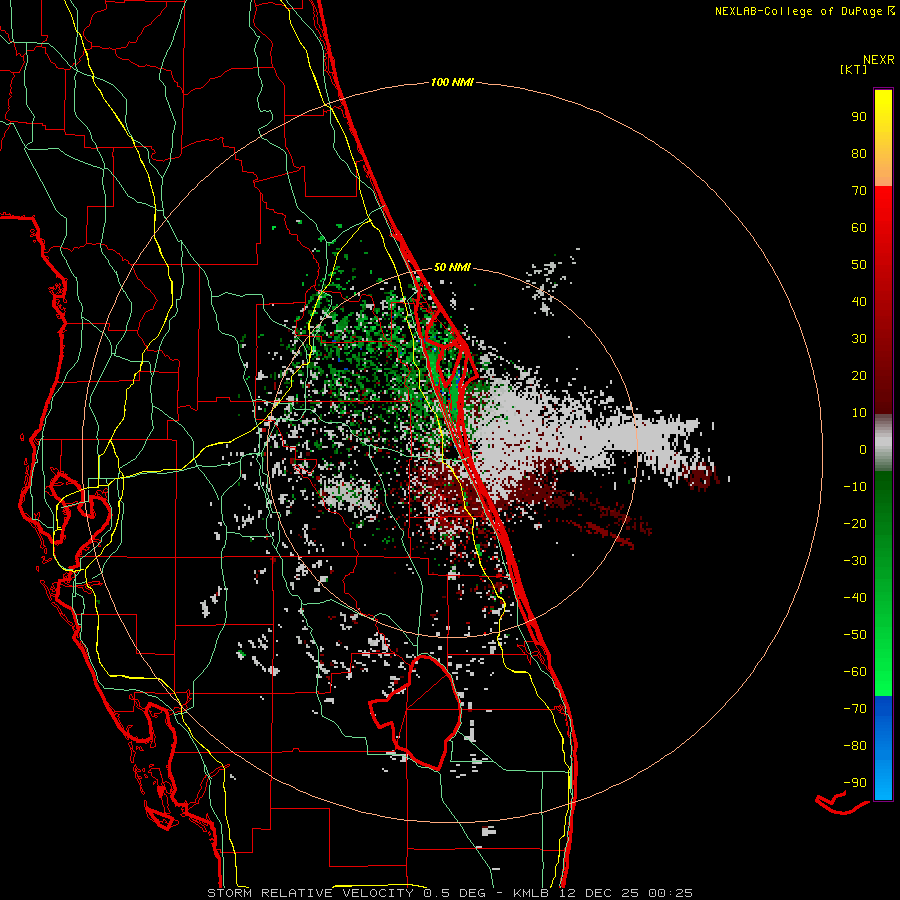Click the '-40' value on the velocity scale
The width and height of the screenshot is (900, 900).
(x=855, y=598)
